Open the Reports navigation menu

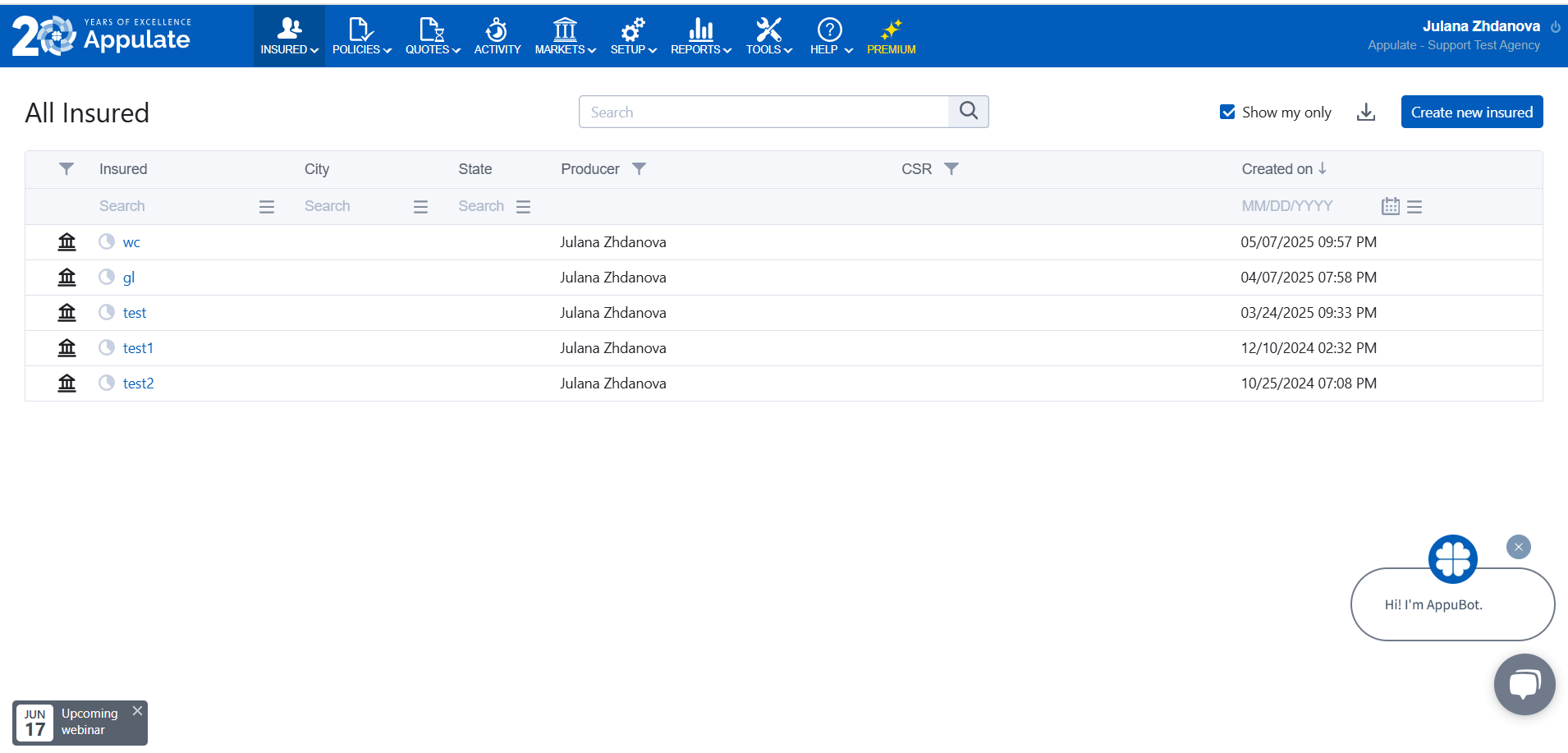tap(700, 36)
